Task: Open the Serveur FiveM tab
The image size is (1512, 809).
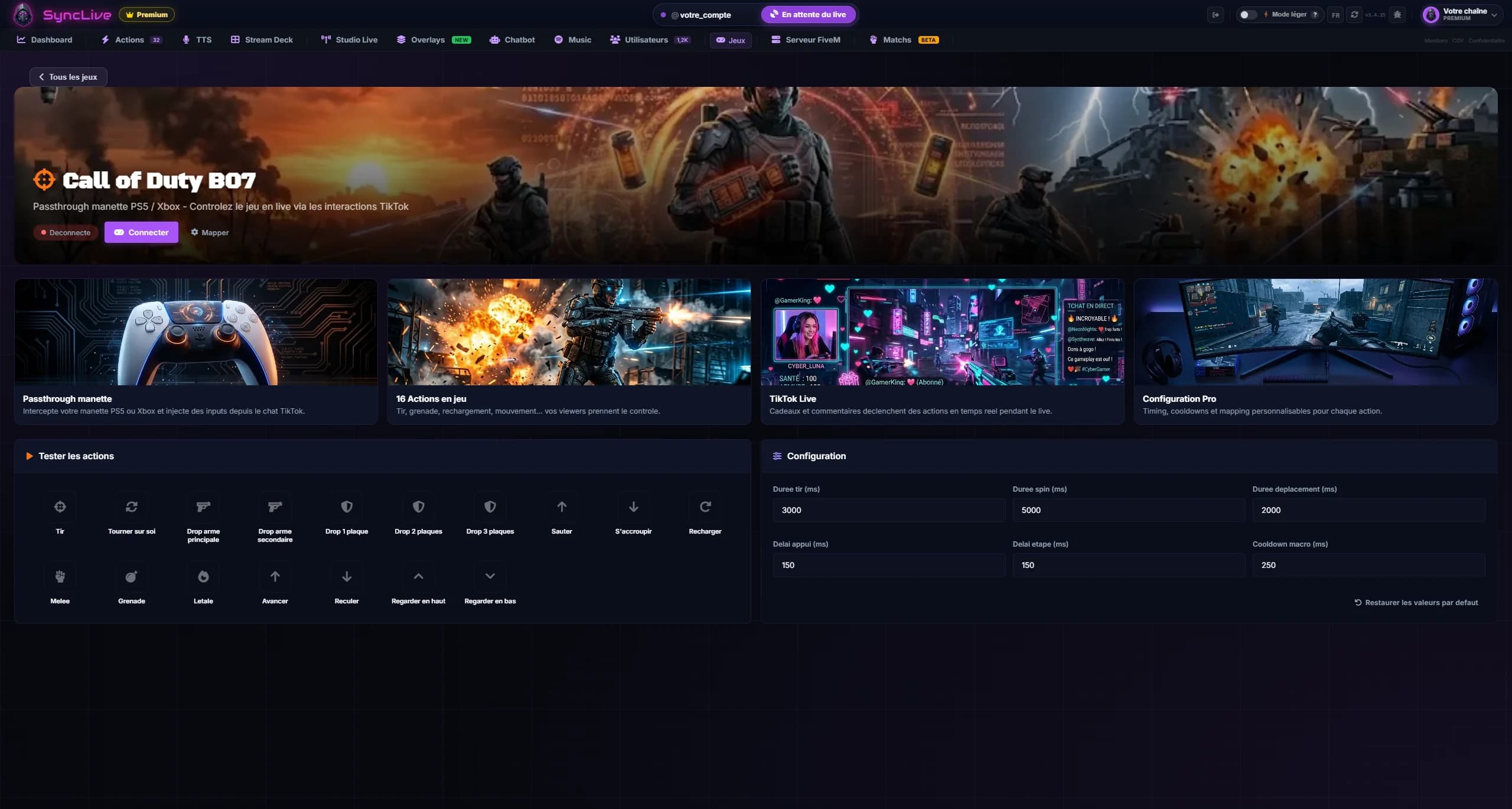Action: tap(806, 40)
